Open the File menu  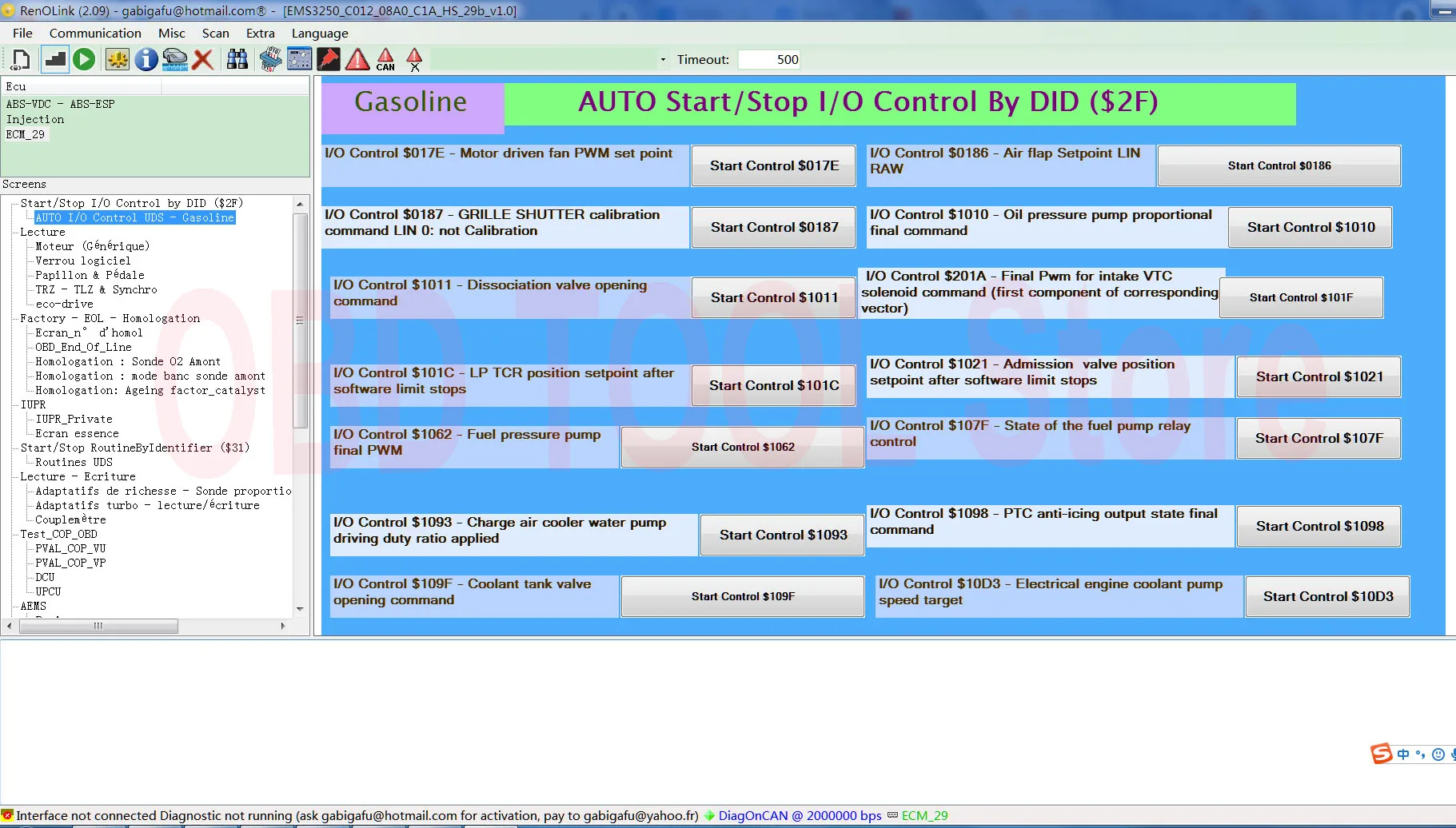[x=22, y=33]
